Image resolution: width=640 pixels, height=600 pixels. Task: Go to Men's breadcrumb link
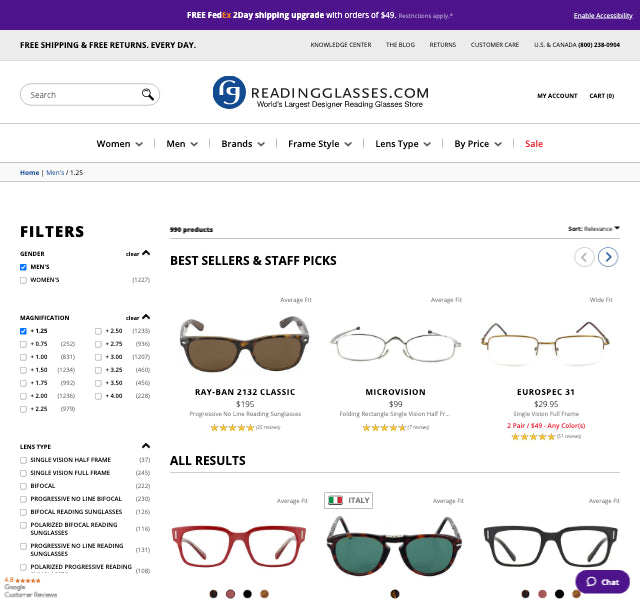(x=55, y=173)
